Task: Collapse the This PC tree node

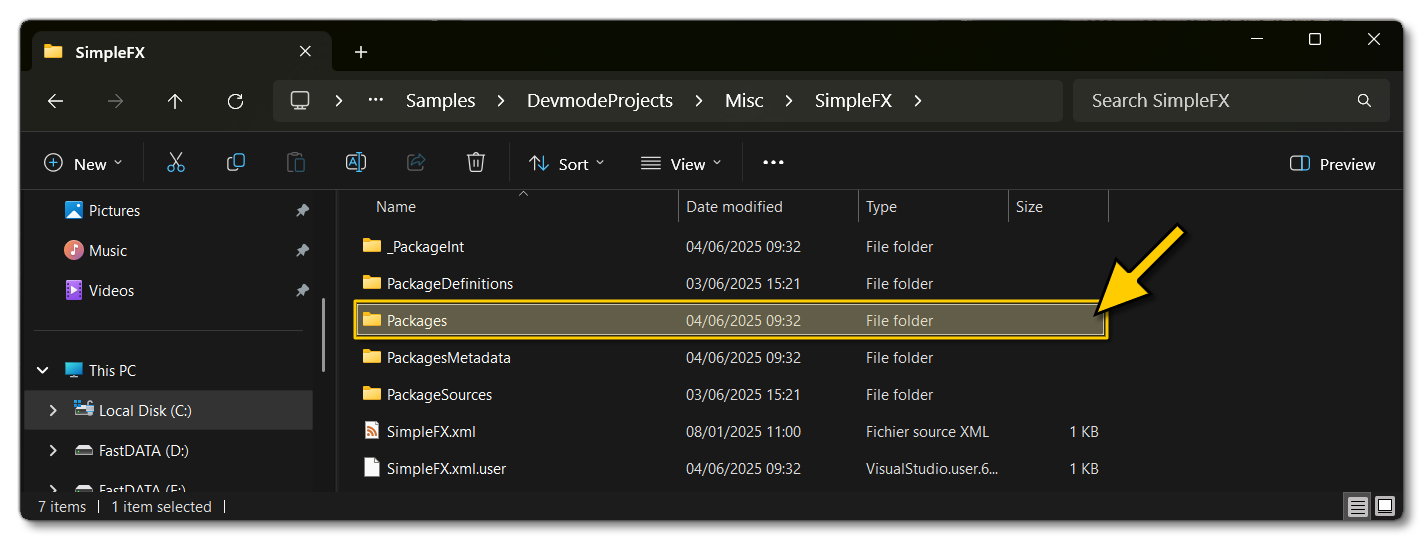Action: point(43,371)
